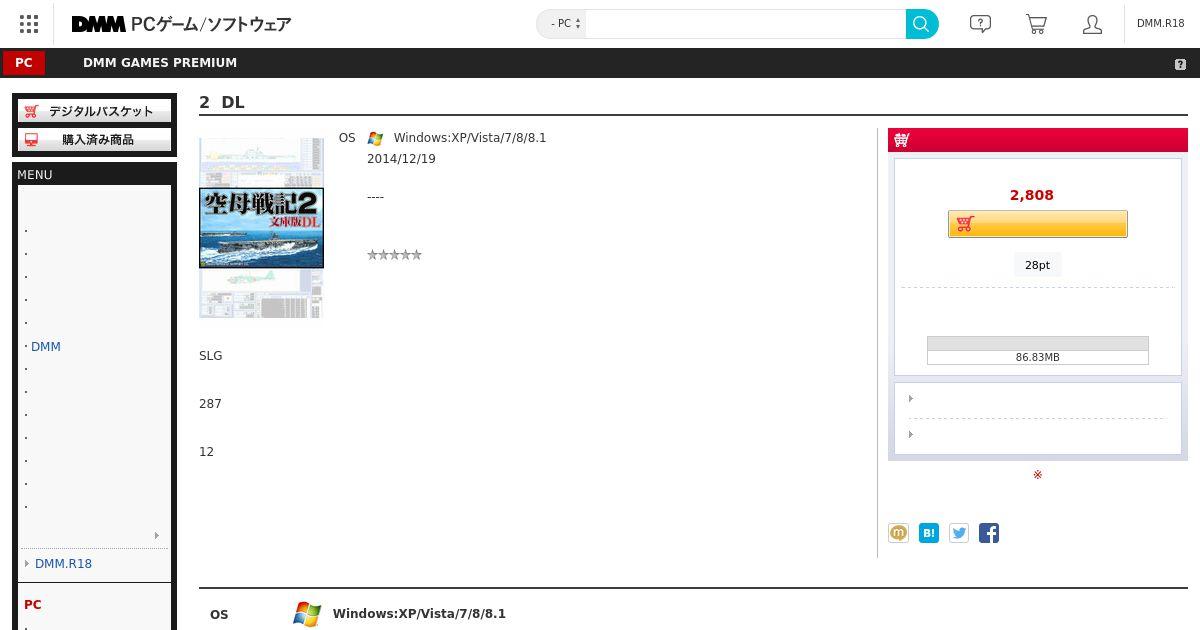The image size is (1200, 630).
Task: Share on the Facebook icon
Action: coord(989,533)
